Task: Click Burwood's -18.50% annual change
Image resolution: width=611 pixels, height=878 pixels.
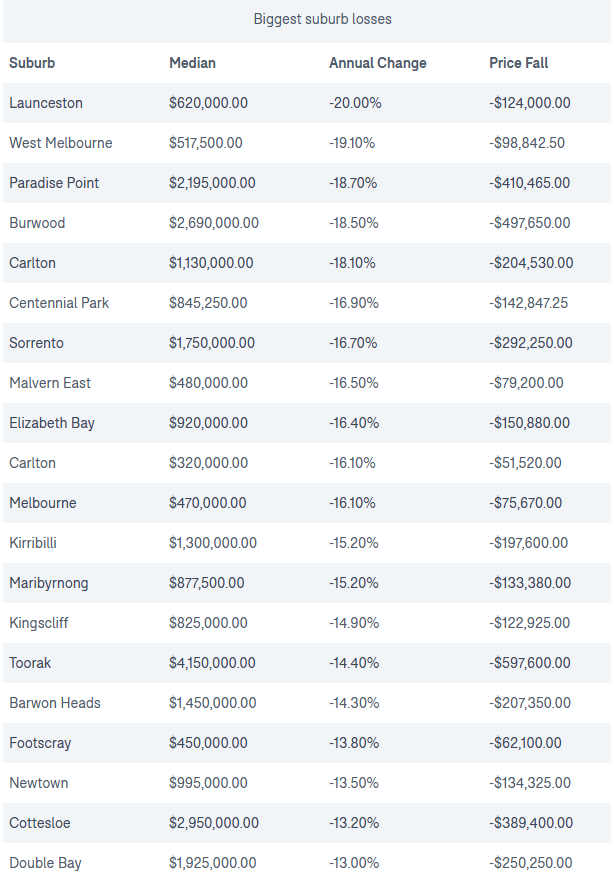Action: 354,223
